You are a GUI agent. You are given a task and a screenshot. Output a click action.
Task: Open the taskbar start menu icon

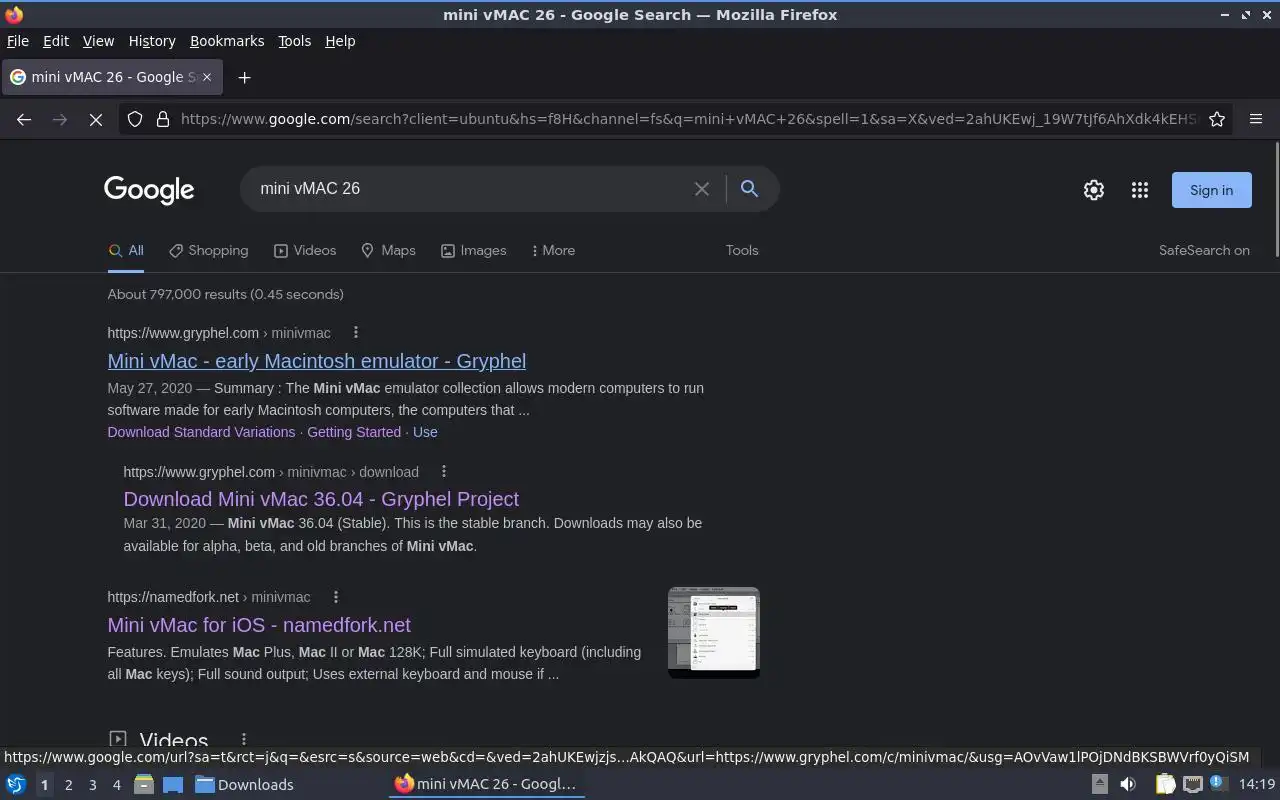tap(15, 785)
